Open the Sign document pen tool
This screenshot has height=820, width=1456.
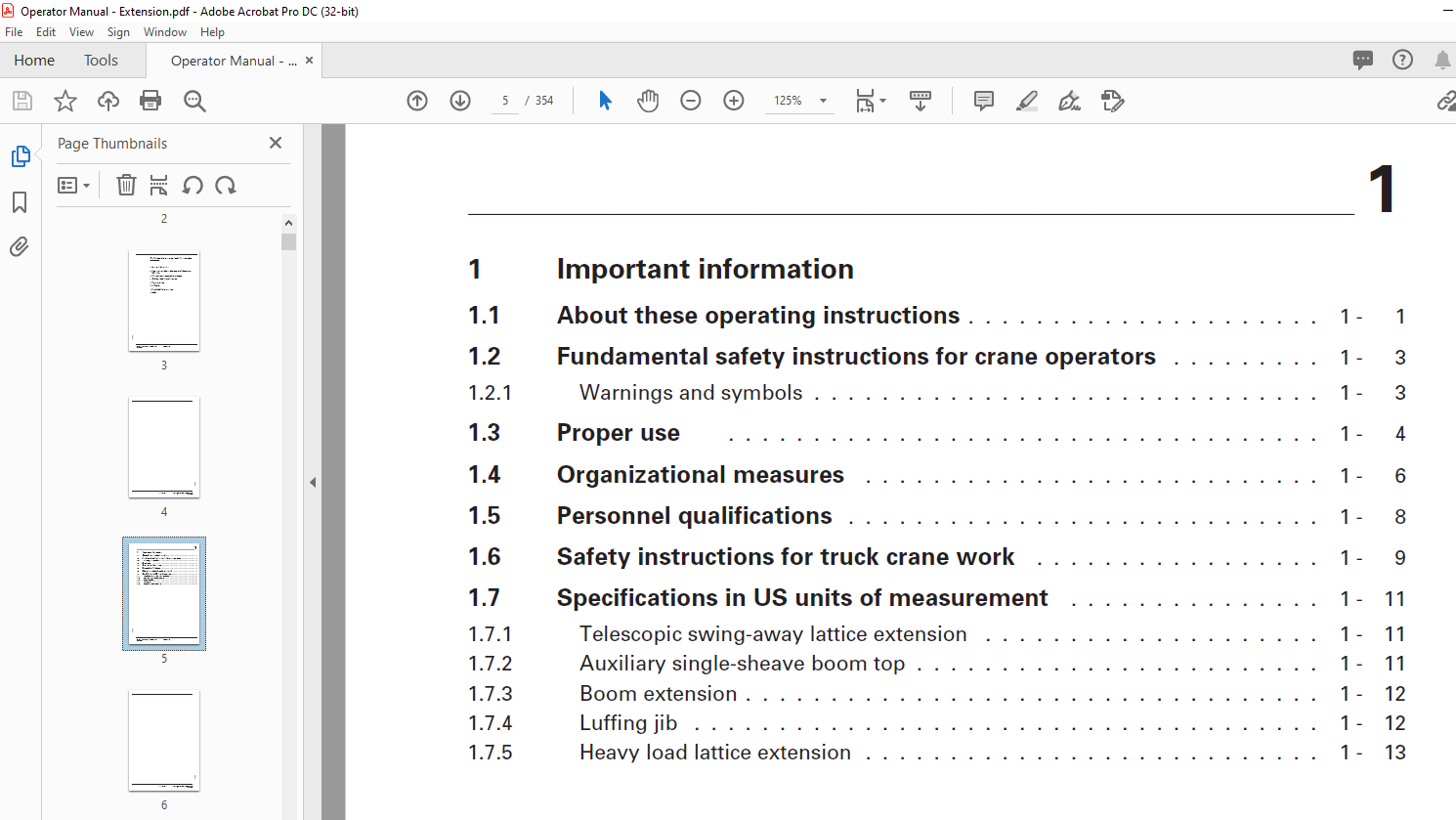pyautogui.click(x=1070, y=101)
